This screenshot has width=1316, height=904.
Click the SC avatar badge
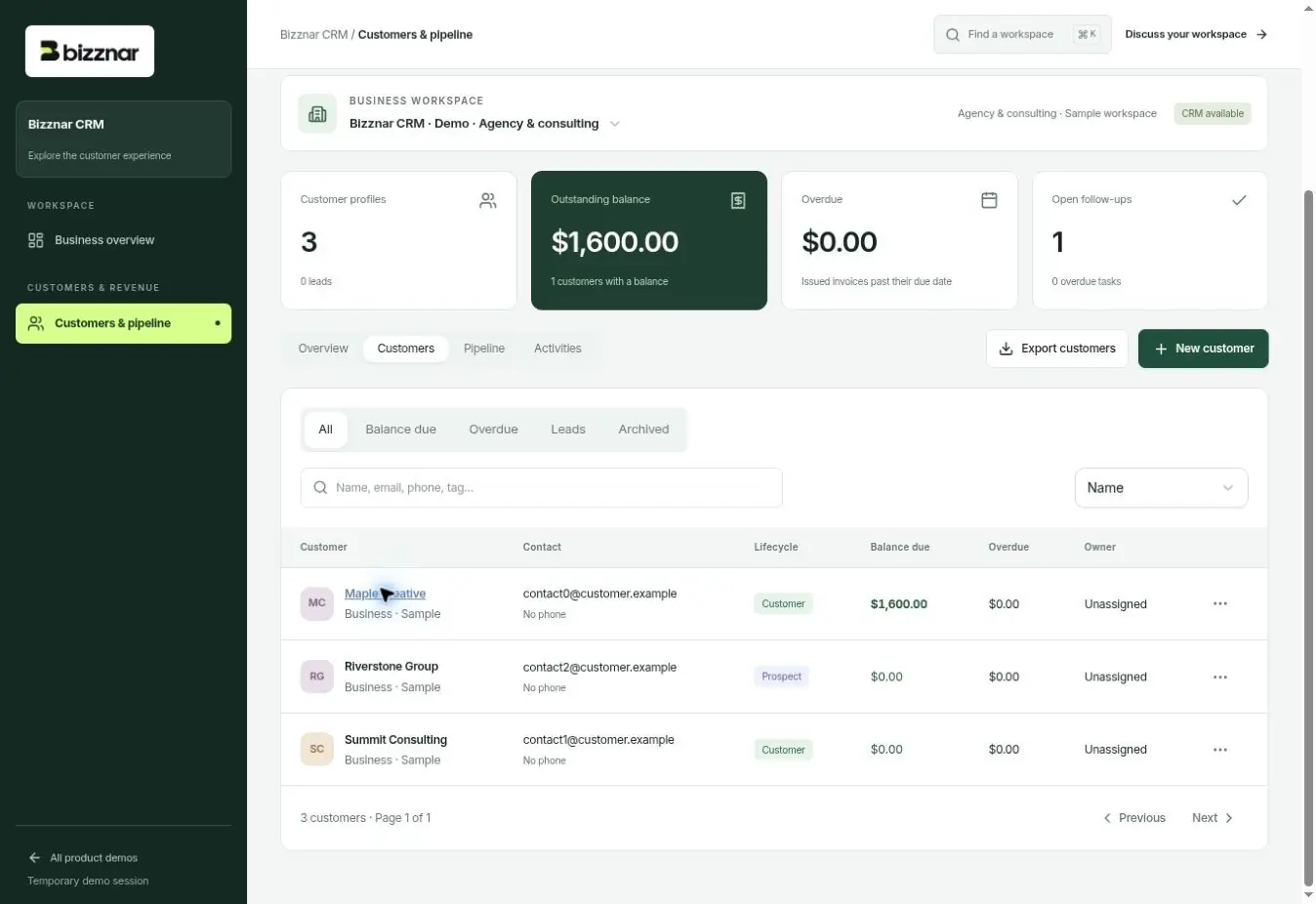317,750
